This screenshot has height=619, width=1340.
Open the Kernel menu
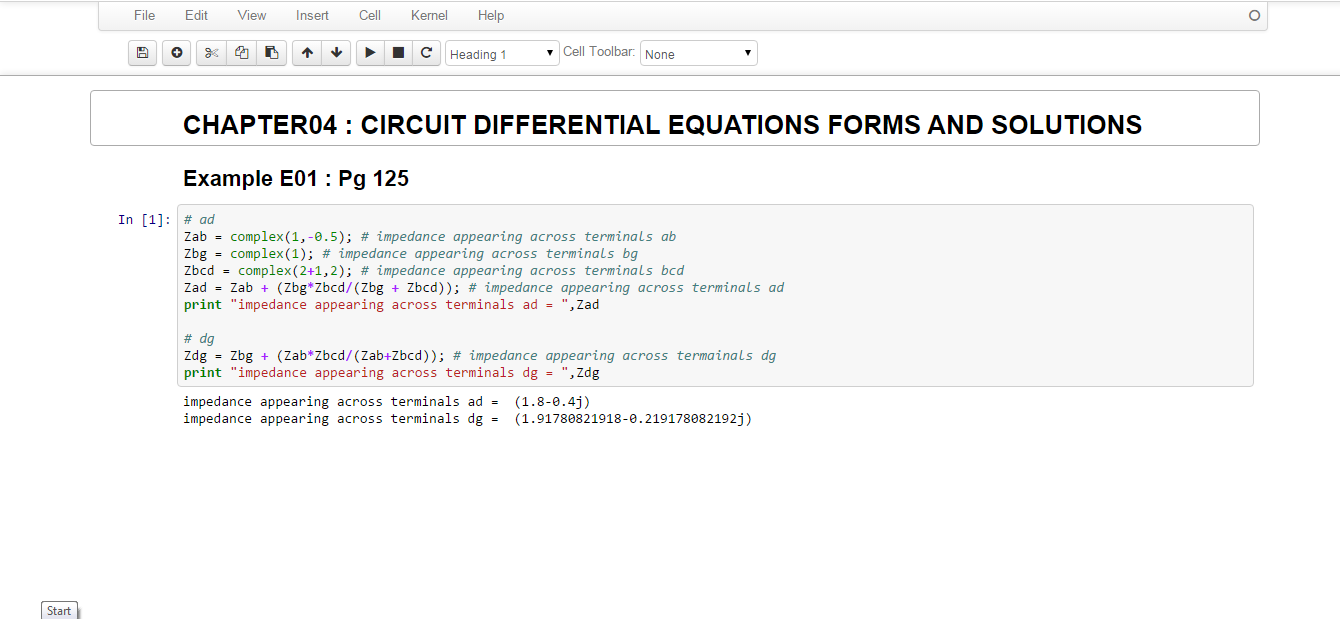pyautogui.click(x=429, y=15)
